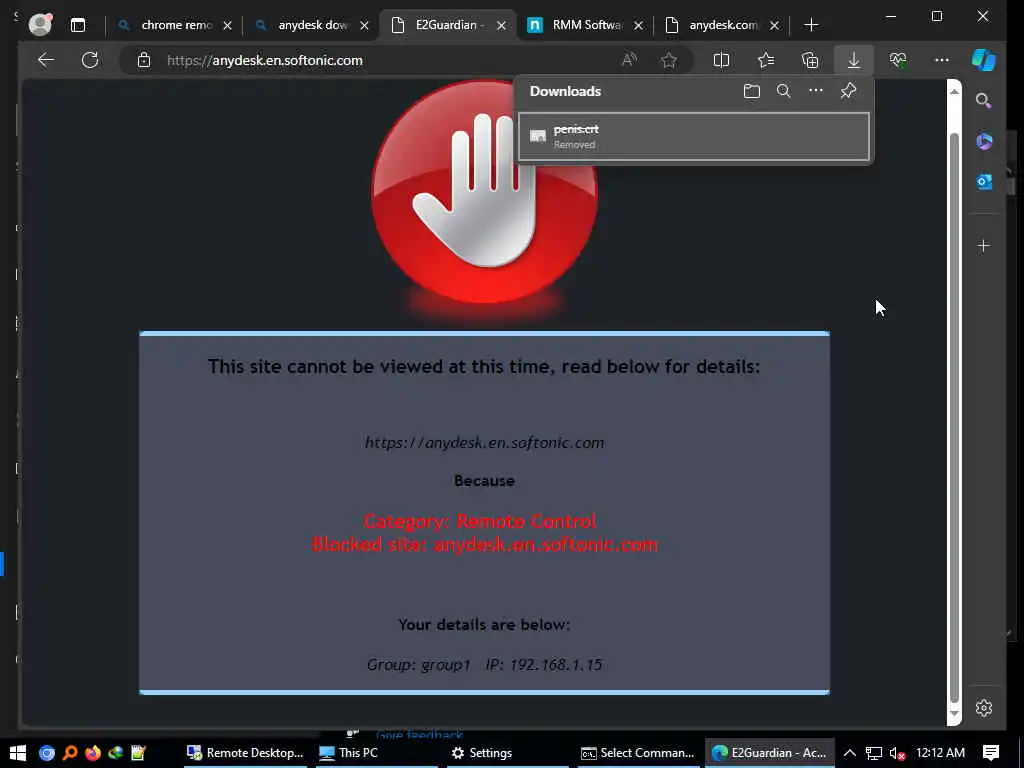1024x768 pixels.
Task: Switch to Remote Desktop taskbar window
Action: 245,753
